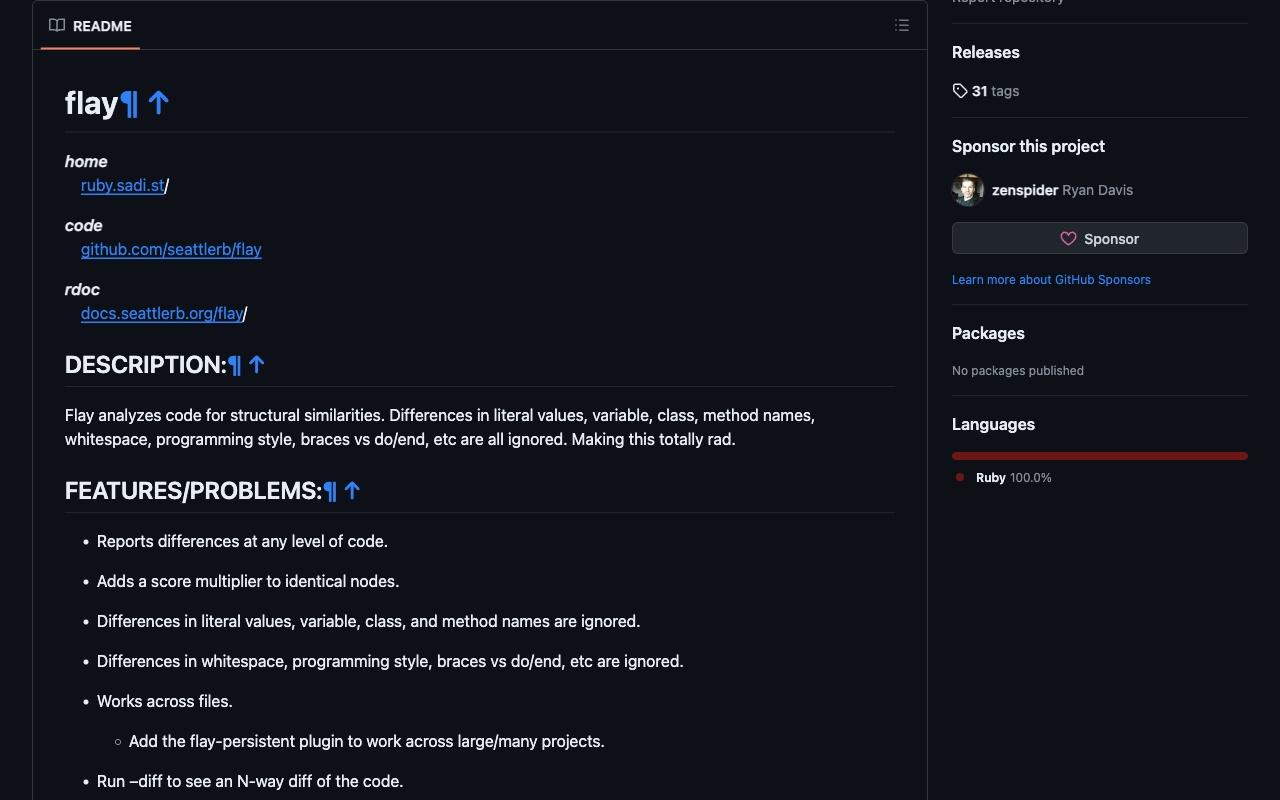Click the 'FEATURES/PROBLEMS:' heading text
1280x800 pixels.
coord(194,491)
